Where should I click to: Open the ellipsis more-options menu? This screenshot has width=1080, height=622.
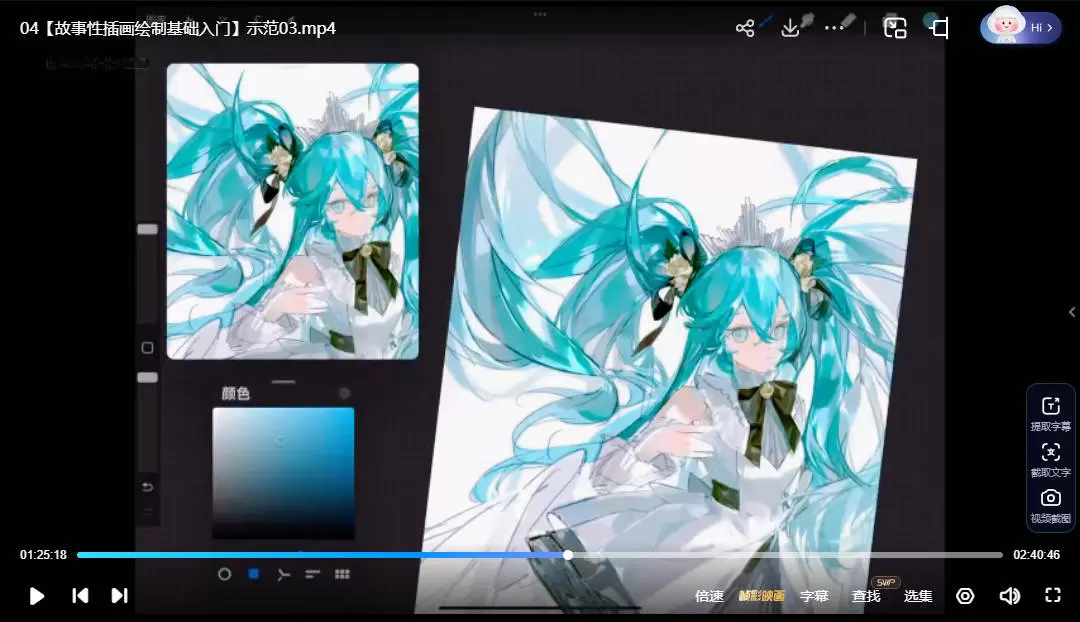pyautogui.click(x=834, y=27)
